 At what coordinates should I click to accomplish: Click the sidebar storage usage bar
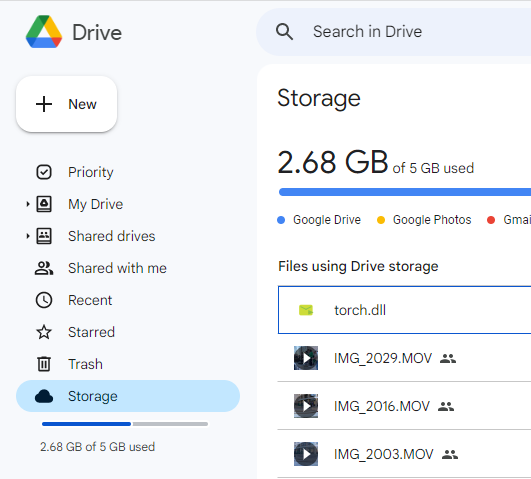tap(125, 424)
